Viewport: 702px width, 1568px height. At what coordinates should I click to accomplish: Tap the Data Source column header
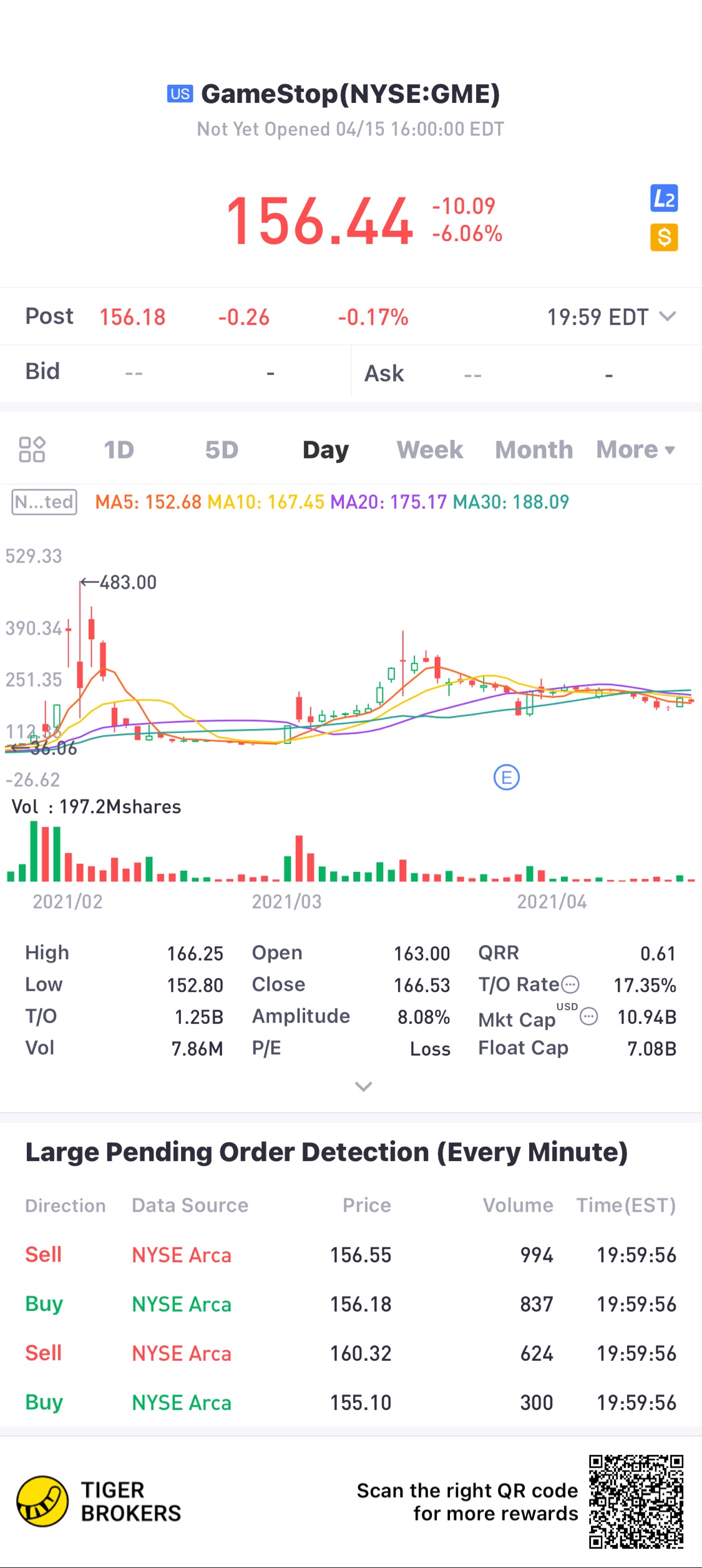point(190,1205)
